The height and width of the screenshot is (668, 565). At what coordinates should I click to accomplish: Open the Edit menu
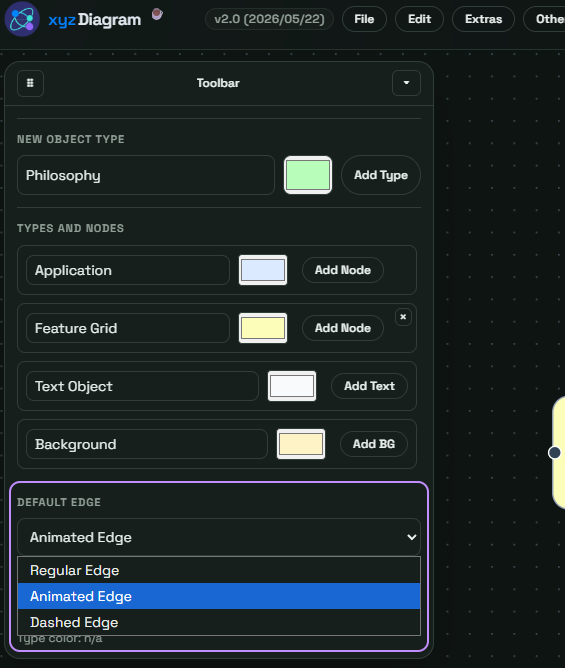419,19
